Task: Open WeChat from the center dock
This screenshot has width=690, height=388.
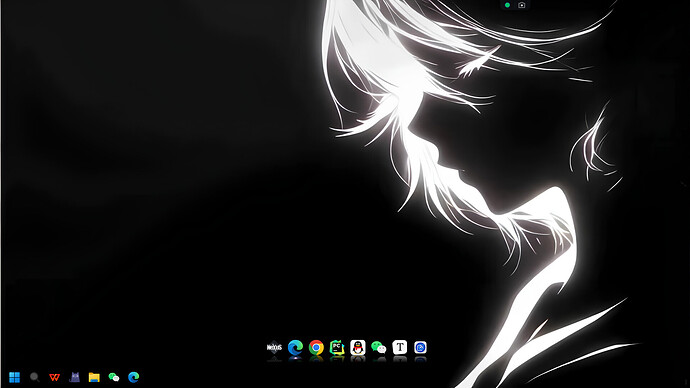Action: click(x=378, y=348)
